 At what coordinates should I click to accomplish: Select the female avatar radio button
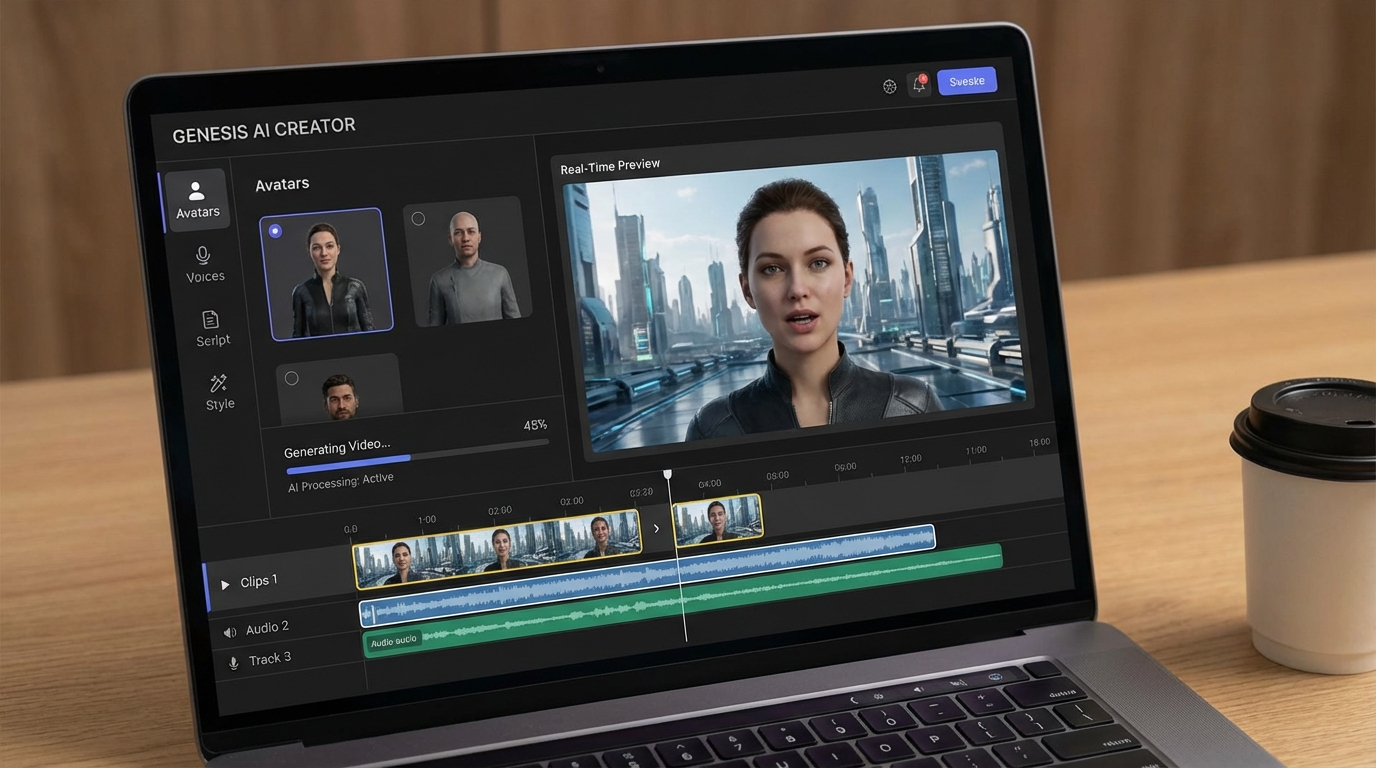[275, 231]
